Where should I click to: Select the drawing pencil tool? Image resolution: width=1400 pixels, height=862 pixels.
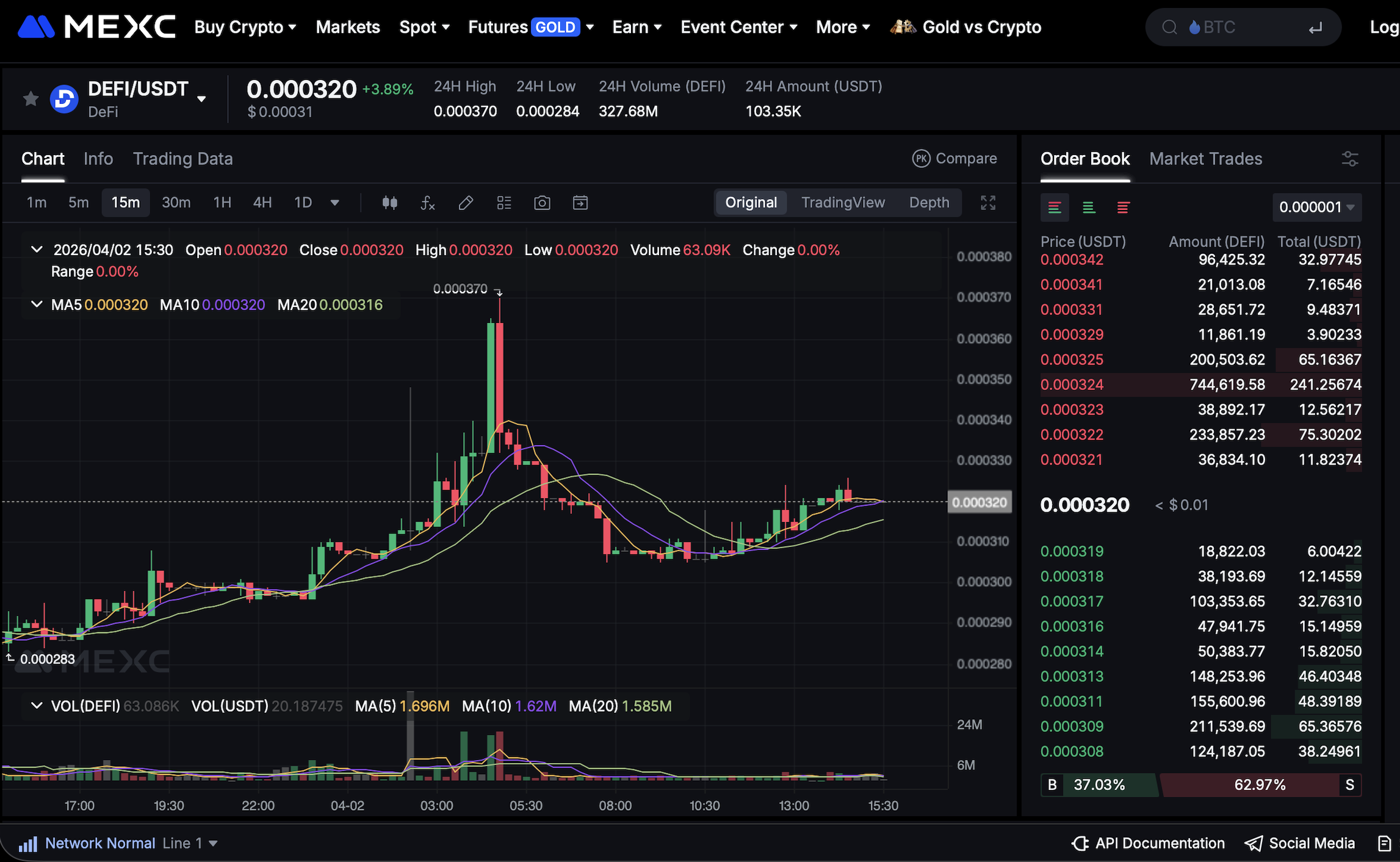click(466, 203)
